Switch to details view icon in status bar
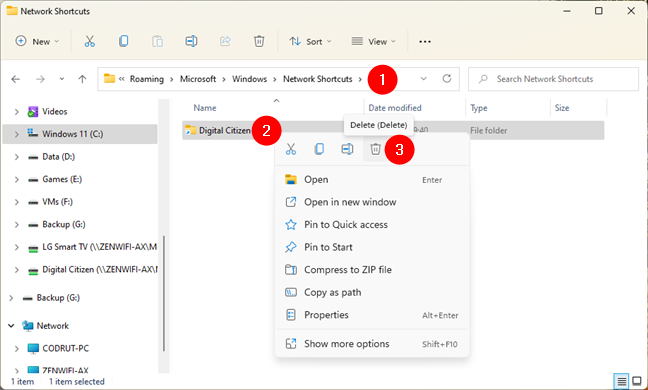Viewport: 648px width, 390px height. tap(621, 381)
